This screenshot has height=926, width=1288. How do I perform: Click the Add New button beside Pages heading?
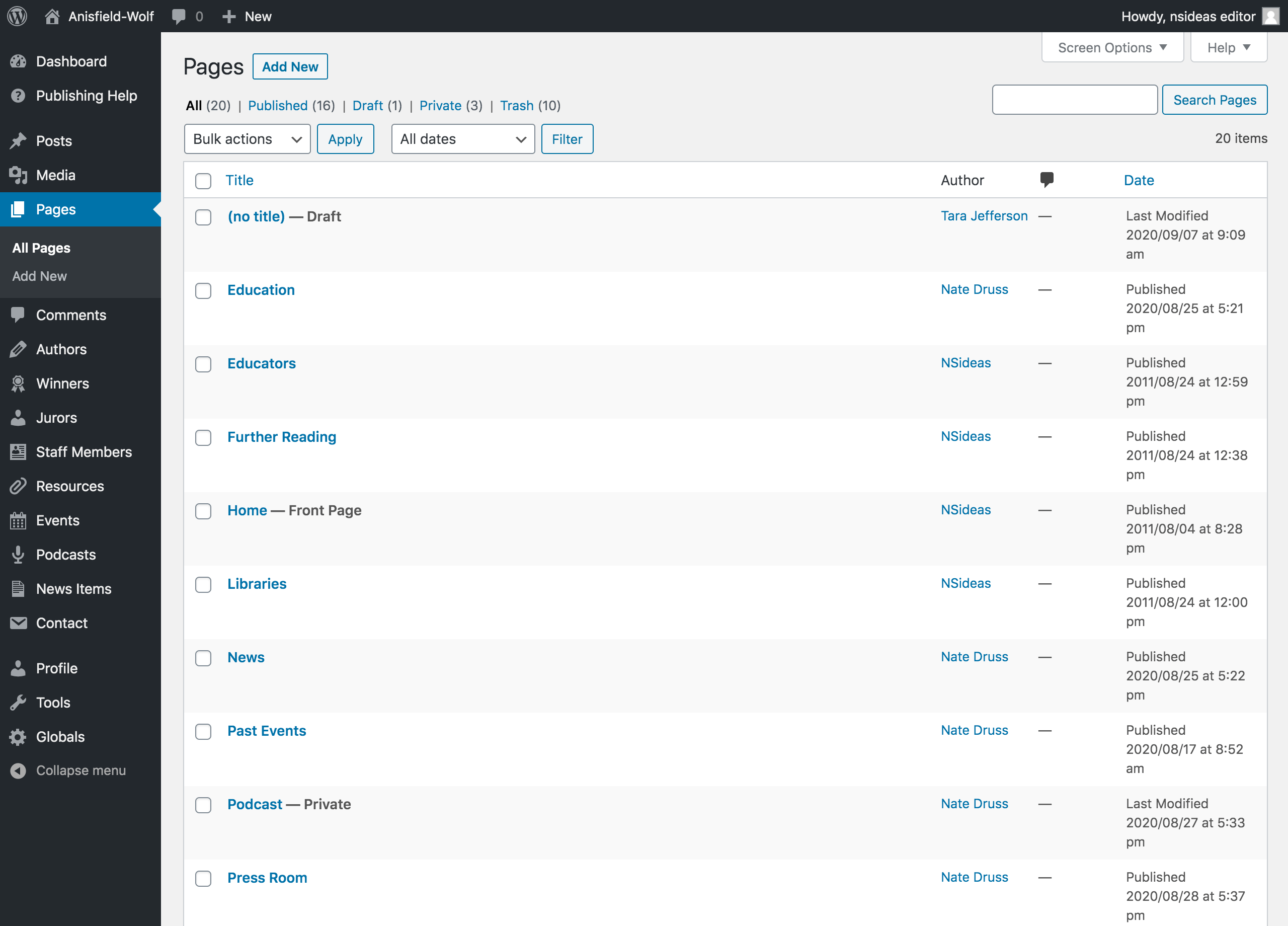coord(290,66)
